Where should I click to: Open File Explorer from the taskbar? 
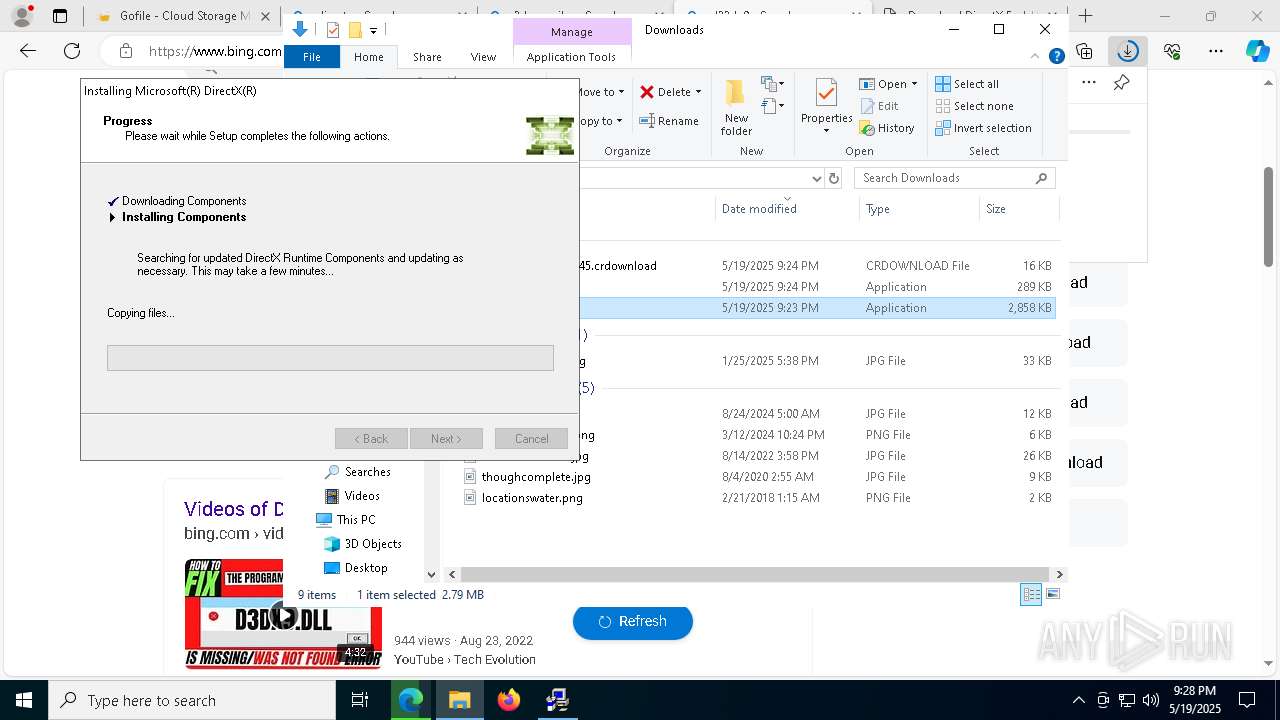(x=459, y=700)
